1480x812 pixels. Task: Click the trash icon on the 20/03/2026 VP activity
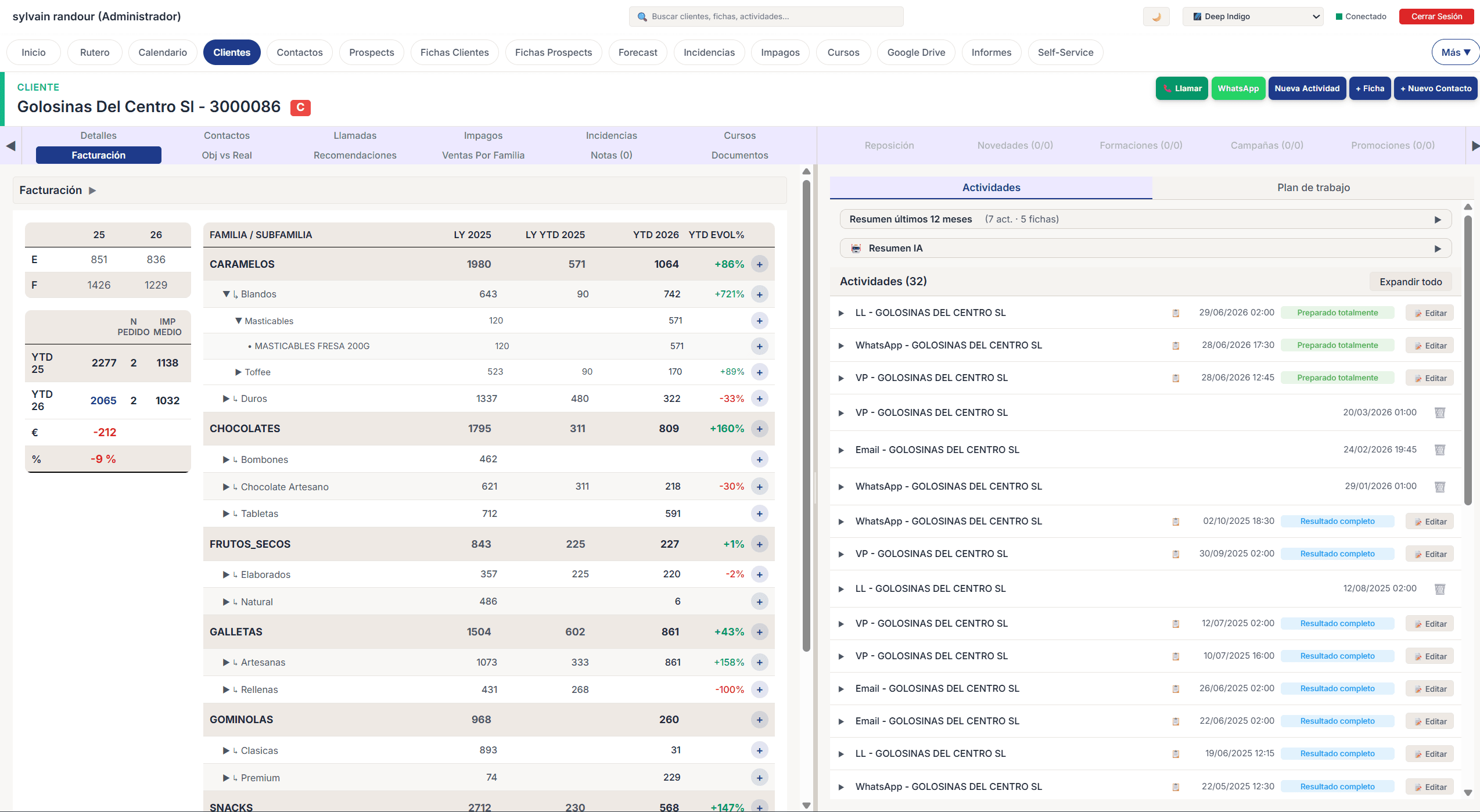click(1440, 412)
